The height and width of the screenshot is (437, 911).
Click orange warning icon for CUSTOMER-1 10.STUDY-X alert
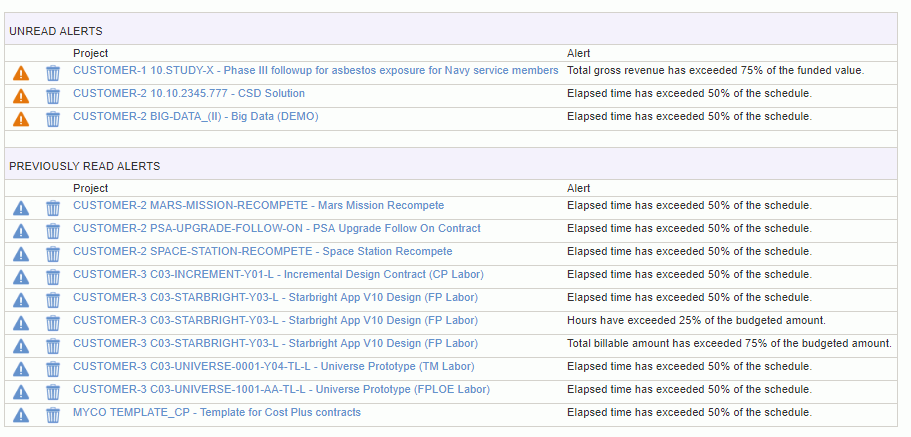21,73
